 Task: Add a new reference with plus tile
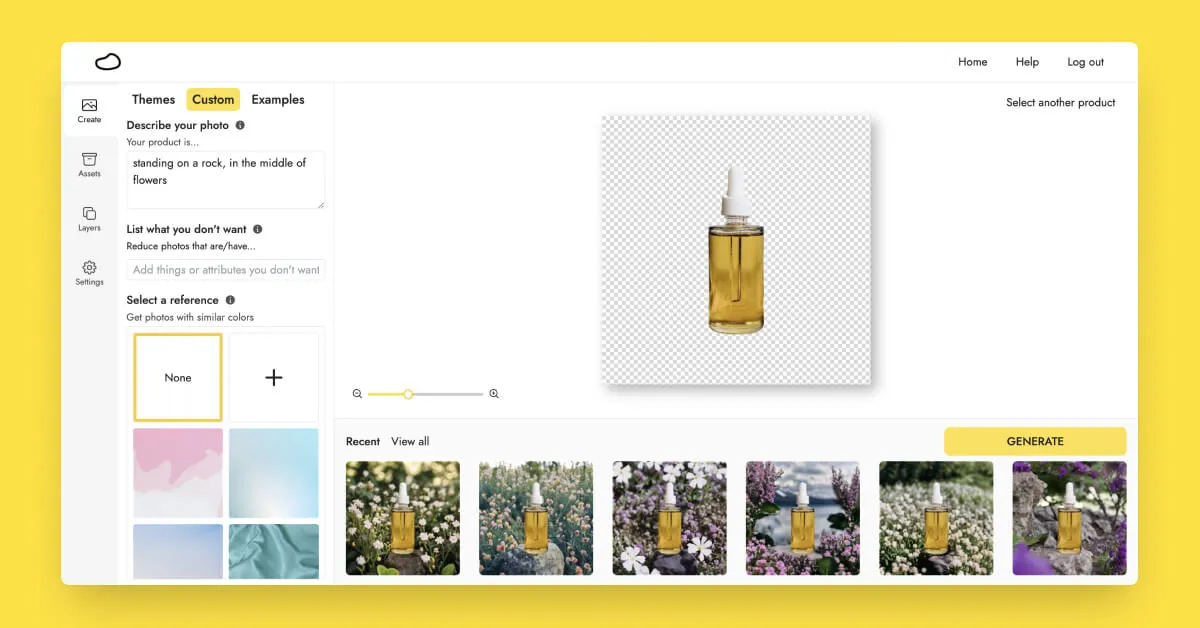pos(274,378)
